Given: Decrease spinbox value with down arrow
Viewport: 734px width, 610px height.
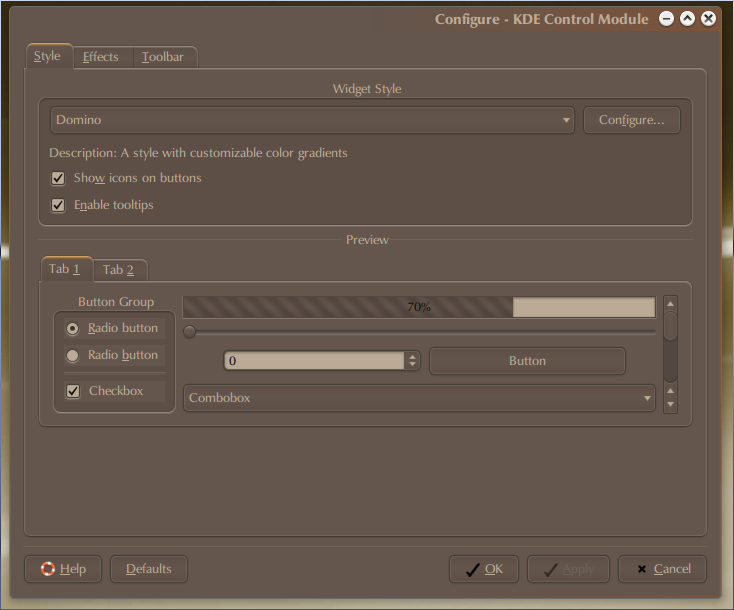Looking at the screenshot, I should 412,365.
